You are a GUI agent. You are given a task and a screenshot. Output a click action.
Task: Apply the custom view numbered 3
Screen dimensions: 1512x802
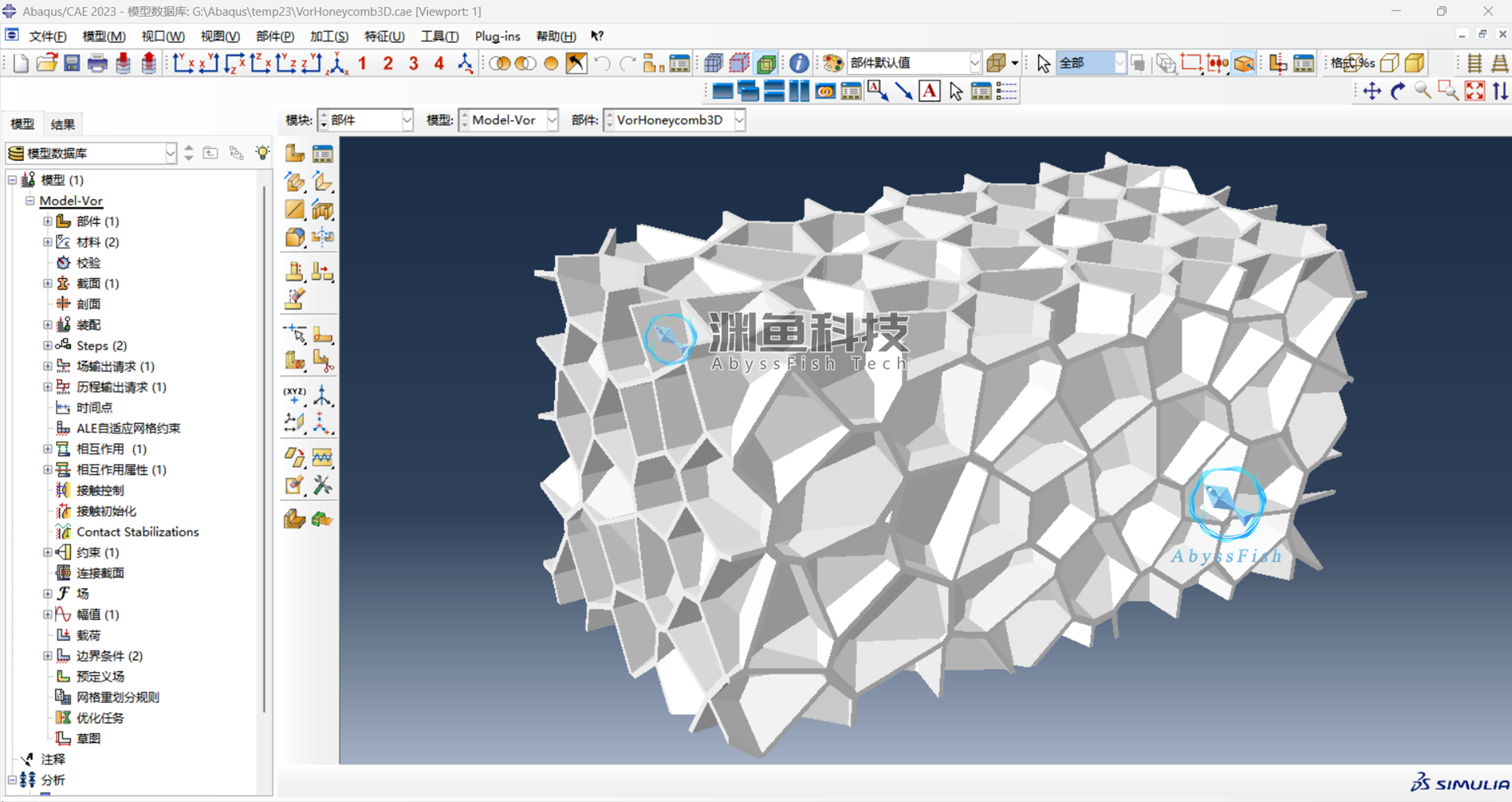(x=414, y=63)
